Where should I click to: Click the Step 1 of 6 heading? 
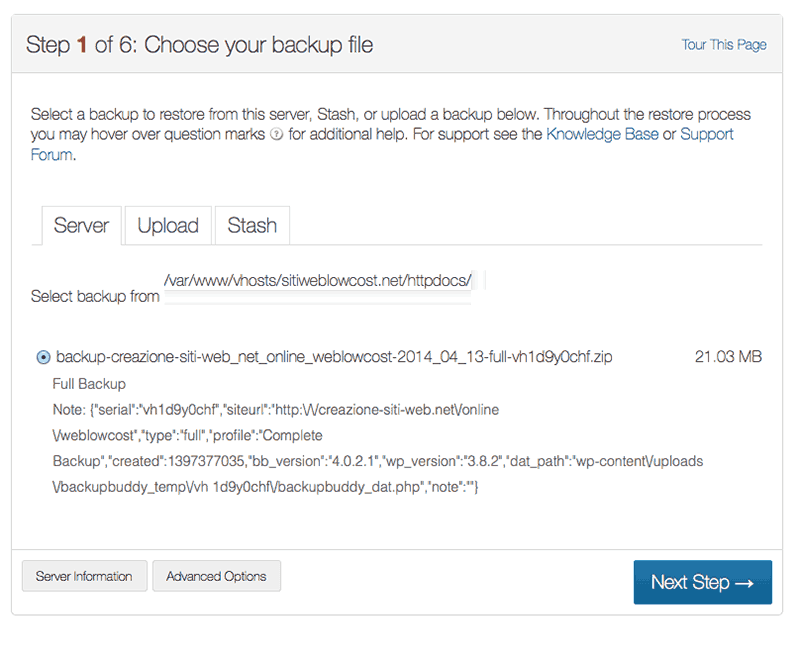[199, 45]
